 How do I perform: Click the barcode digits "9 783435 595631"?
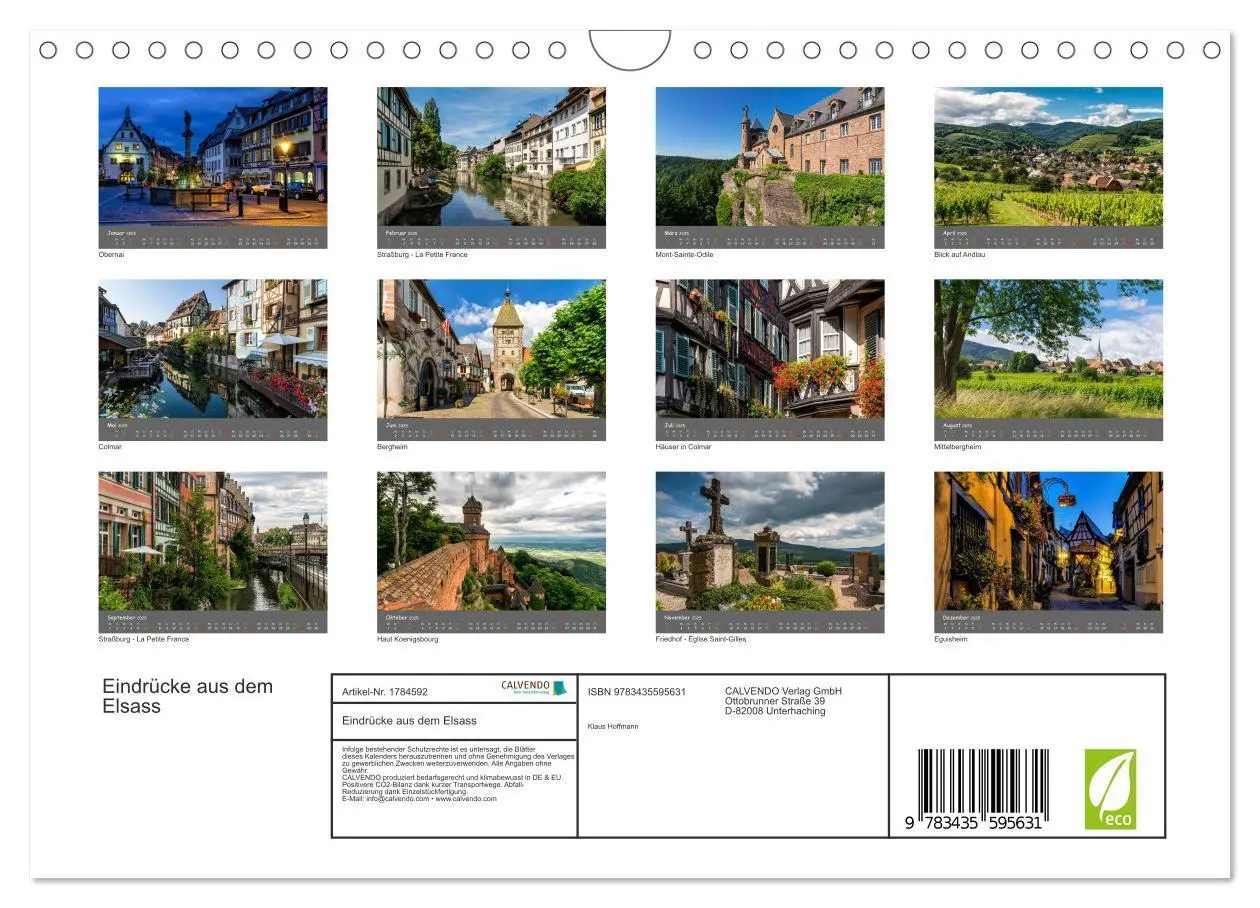pos(974,823)
